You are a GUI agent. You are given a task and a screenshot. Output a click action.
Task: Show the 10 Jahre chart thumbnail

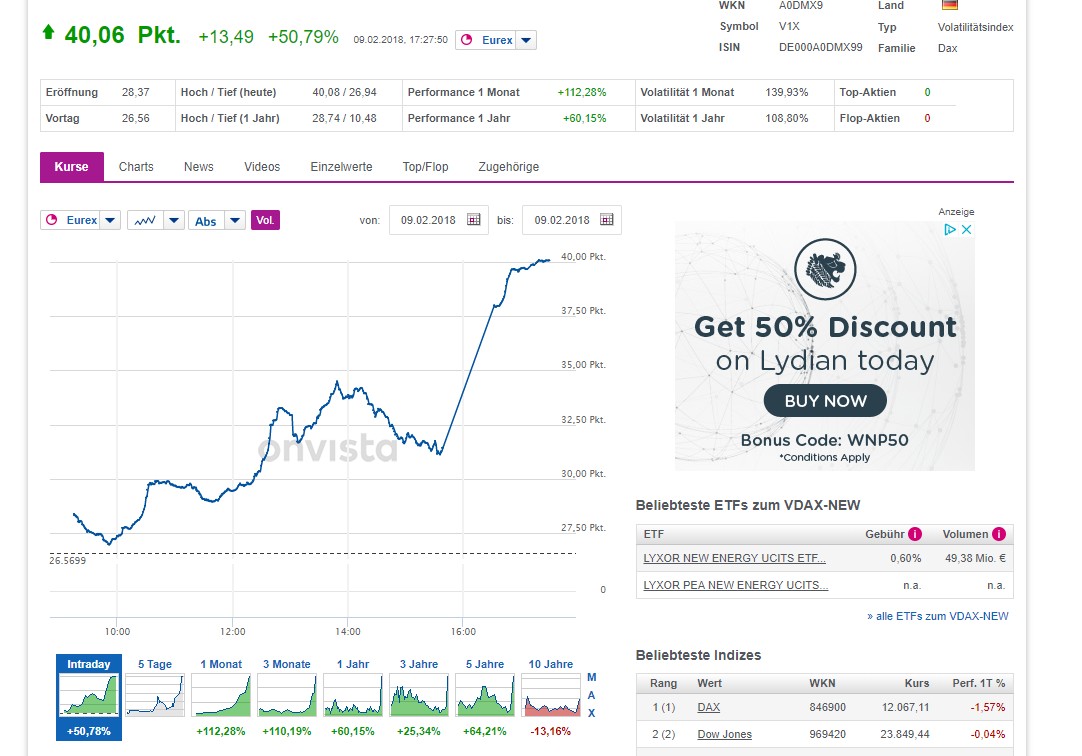click(551, 692)
